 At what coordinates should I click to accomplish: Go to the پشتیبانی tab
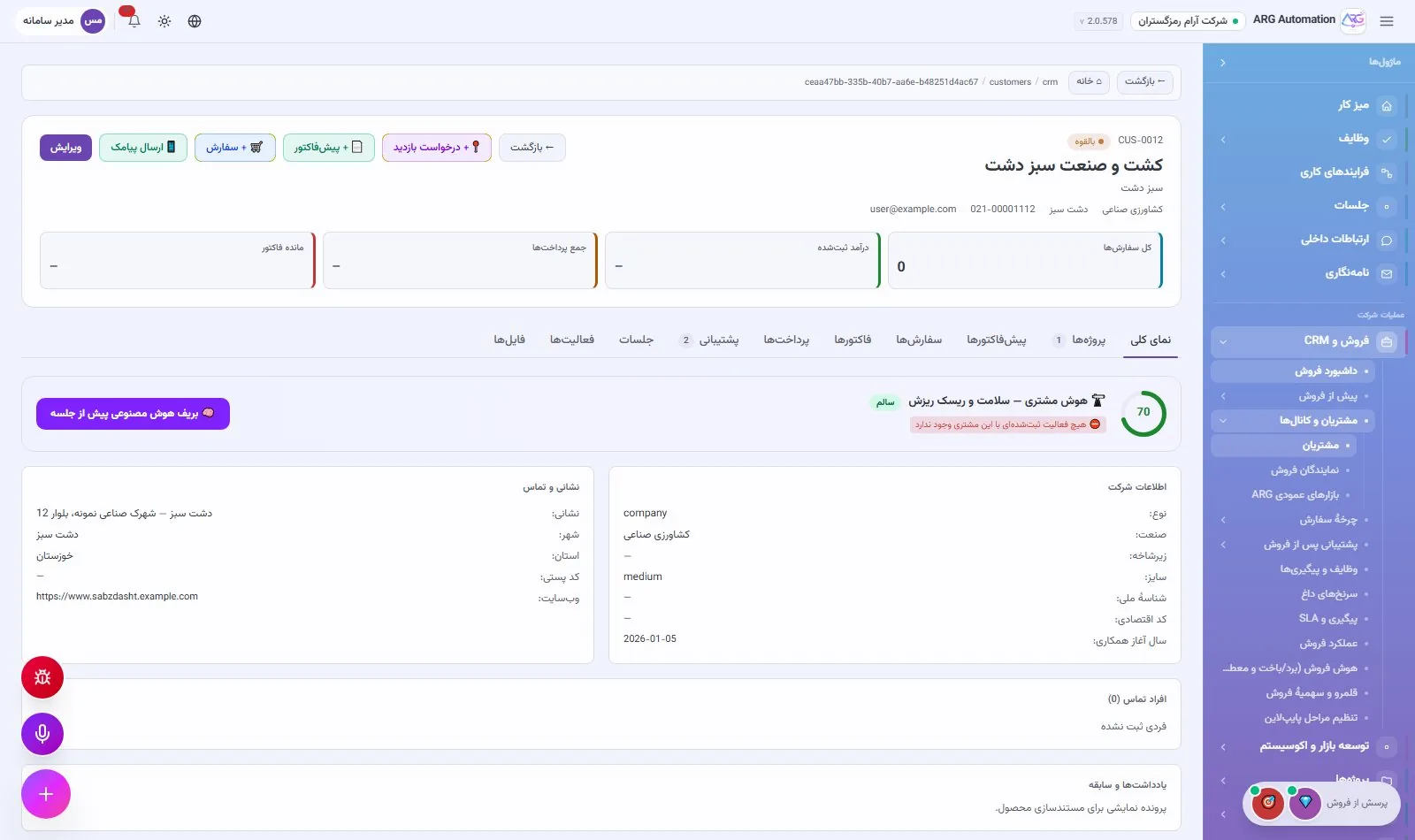coord(709,340)
